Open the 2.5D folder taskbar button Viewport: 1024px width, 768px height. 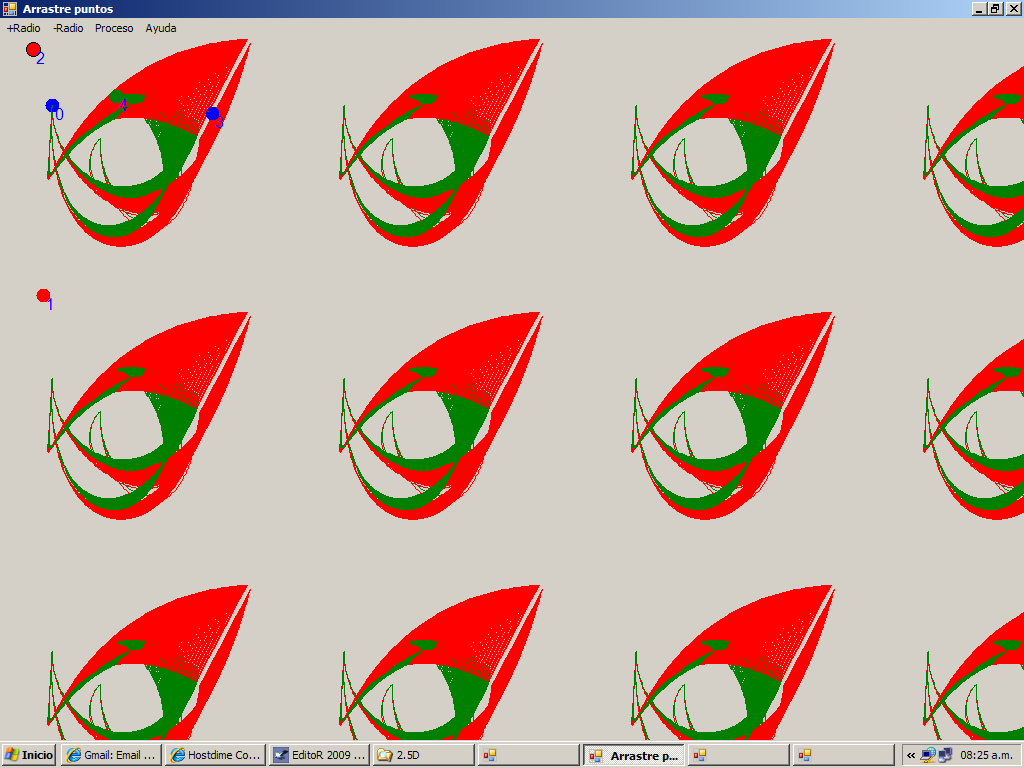point(423,755)
